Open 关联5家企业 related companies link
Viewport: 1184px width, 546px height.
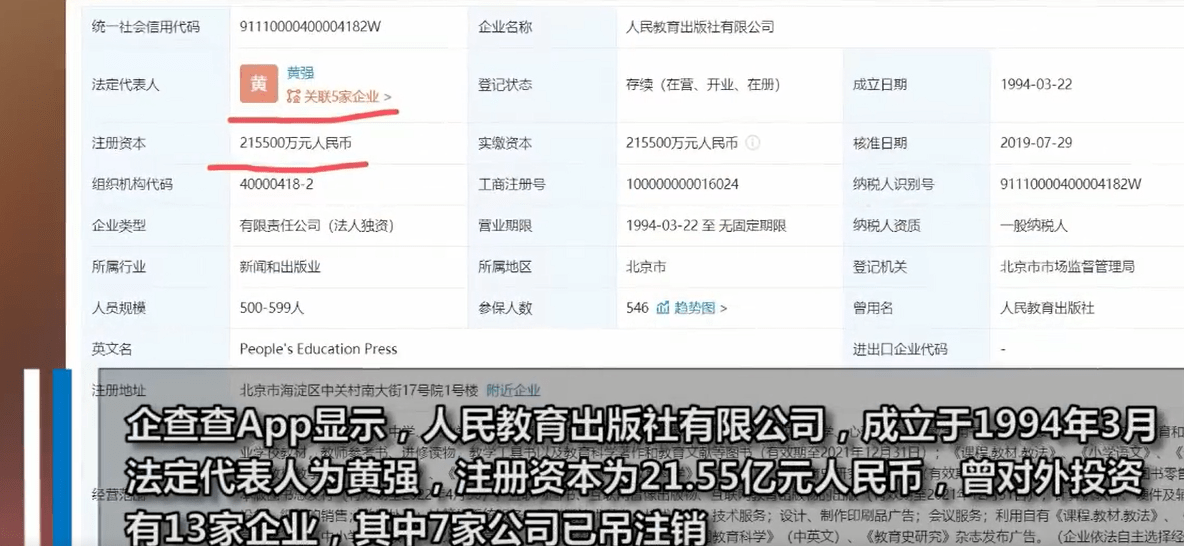tap(339, 97)
